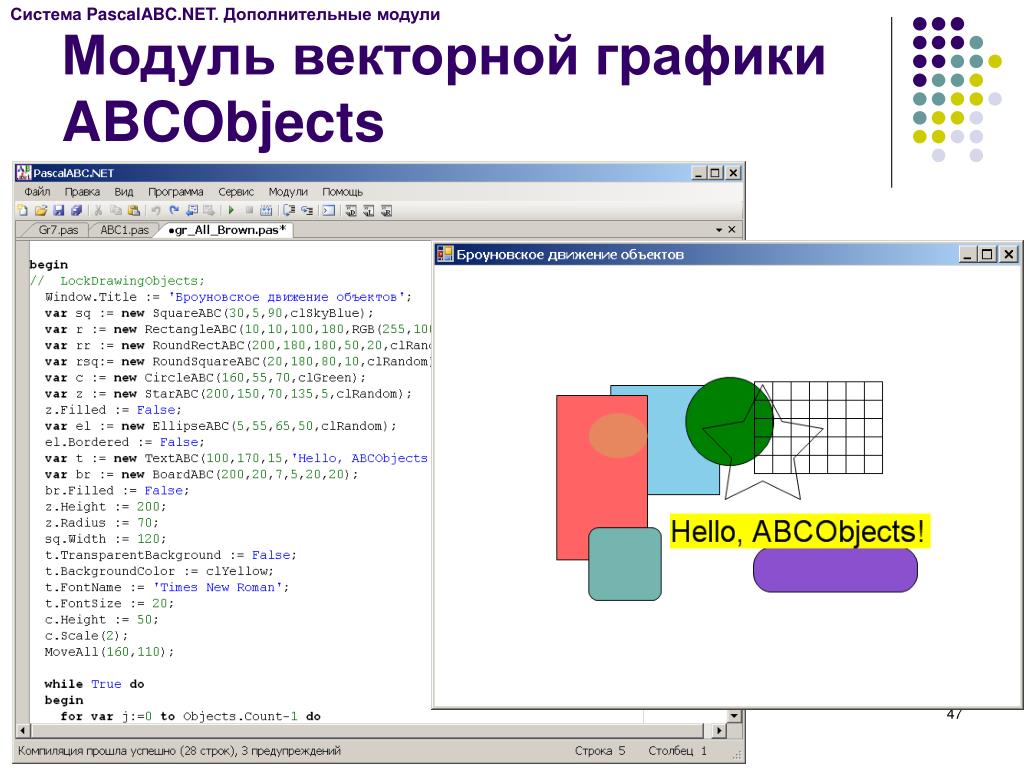The width and height of the screenshot is (1024, 768).
Task: Click the 'Столбец 1' status bar entry
Action: pyautogui.click(x=677, y=750)
